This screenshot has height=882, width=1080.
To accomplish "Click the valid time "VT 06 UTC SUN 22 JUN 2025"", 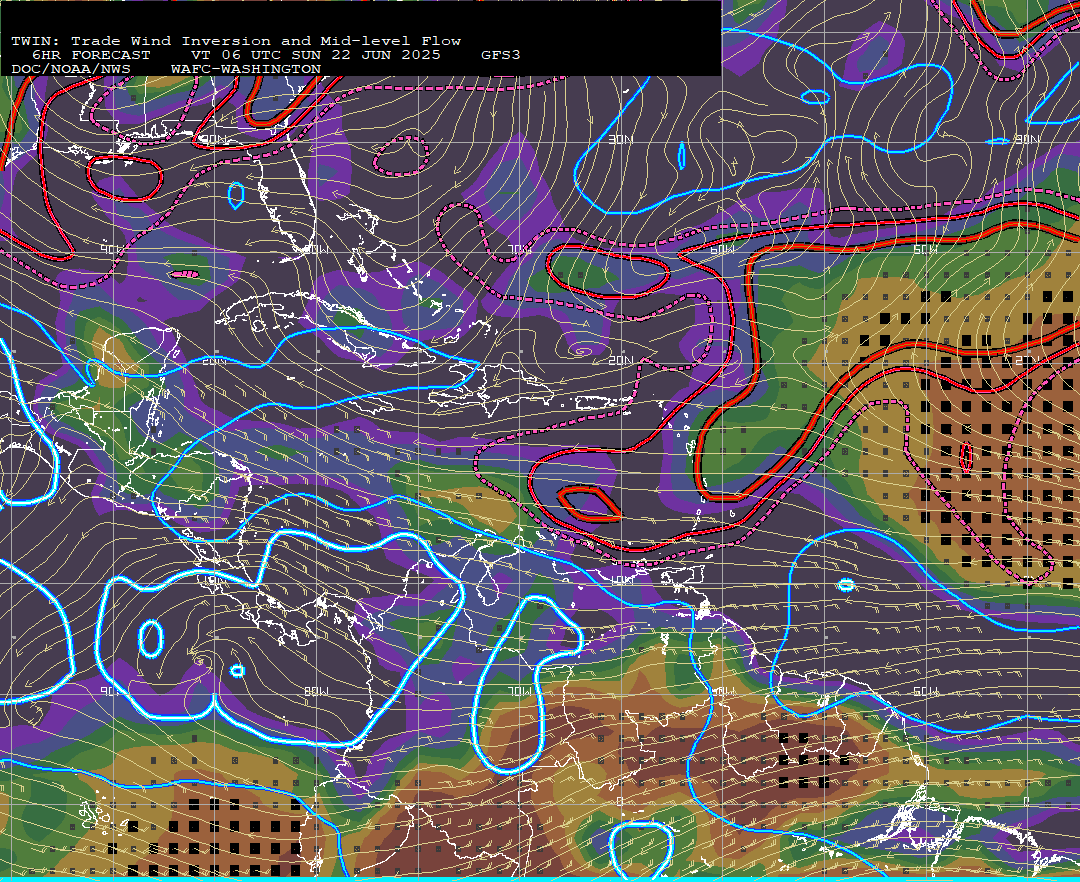I will [316, 55].
